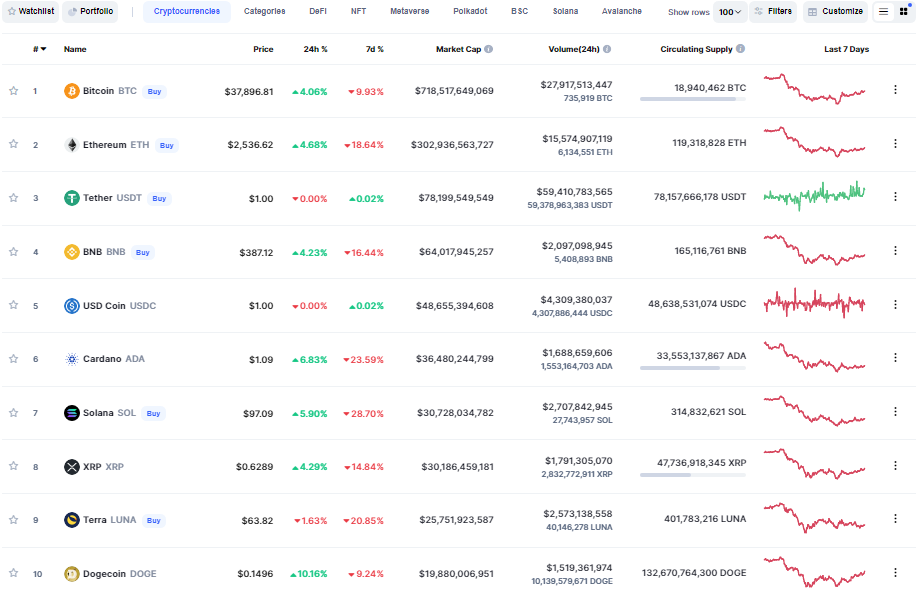The height and width of the screenshot is (597, 917).
Task: Click the Buy button next to Solana
Action: (153, 414)
